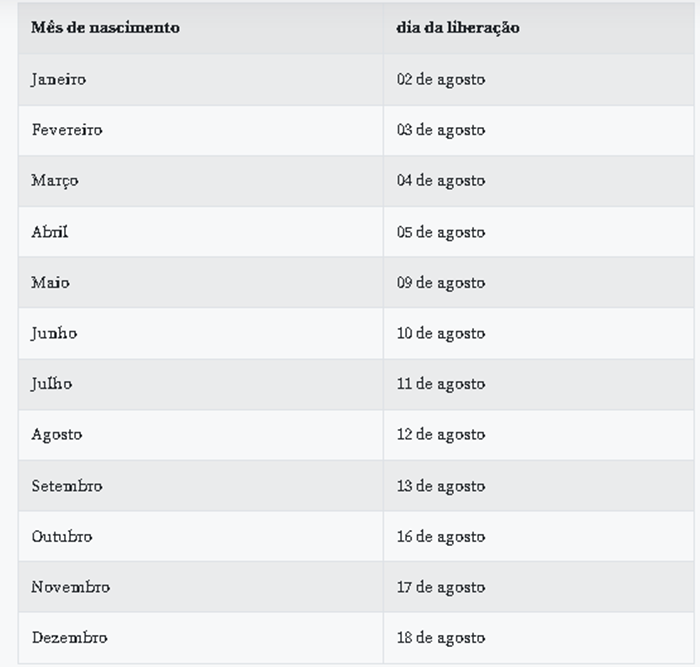Click the '13 de agosto' date cell

point(440,486)
